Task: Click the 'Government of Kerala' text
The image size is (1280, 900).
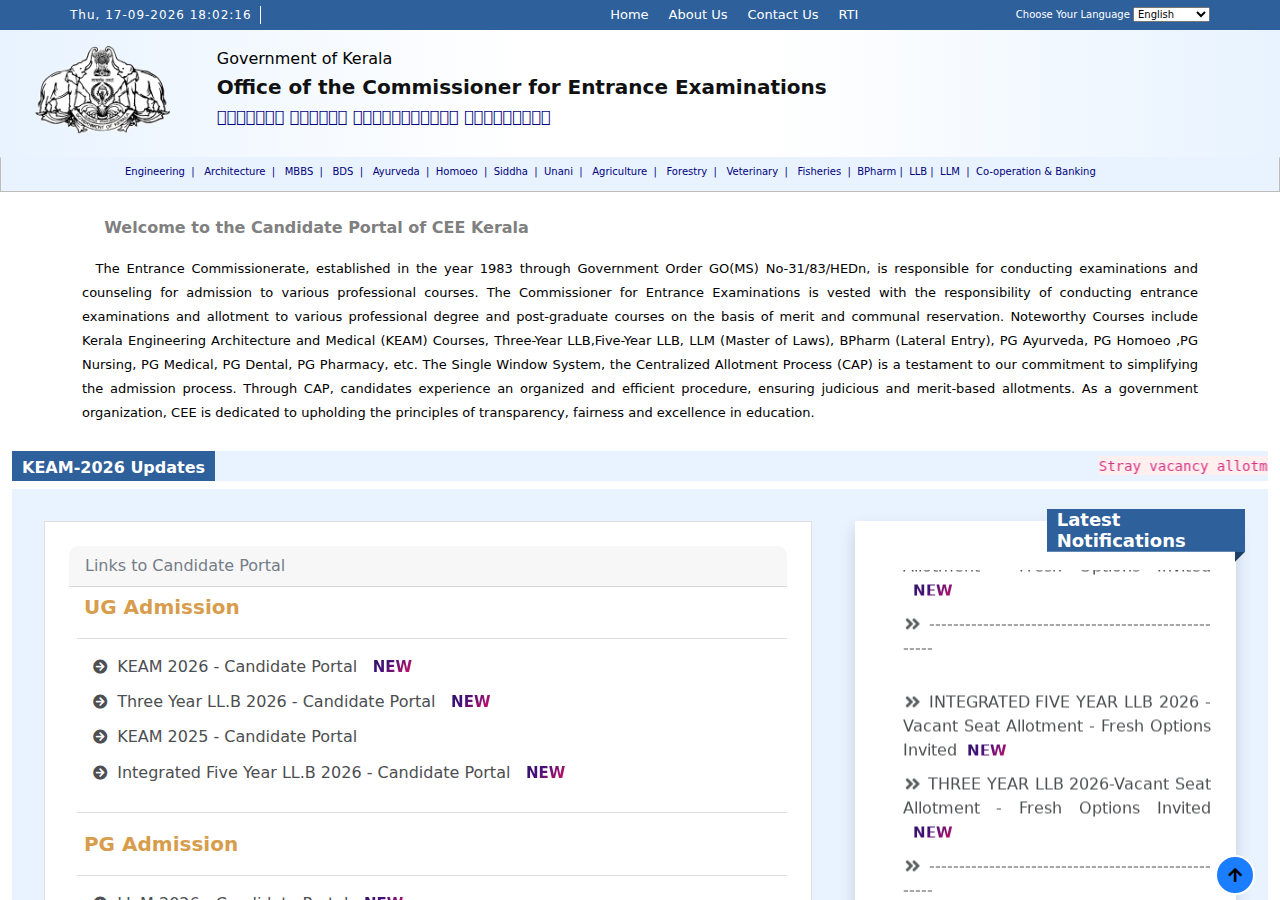Action: coord(304,59)
